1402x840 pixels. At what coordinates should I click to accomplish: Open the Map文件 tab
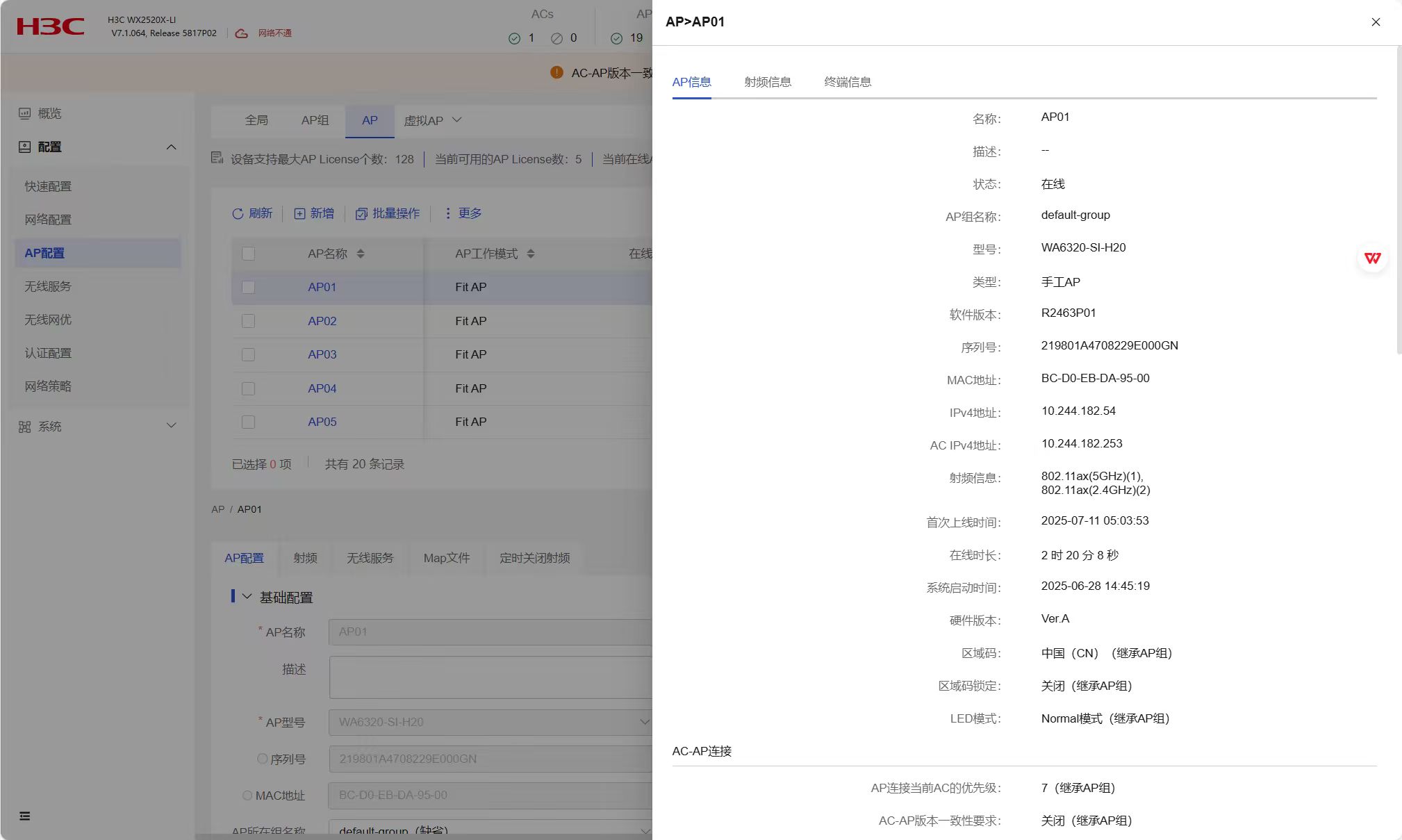click(447, 558)
